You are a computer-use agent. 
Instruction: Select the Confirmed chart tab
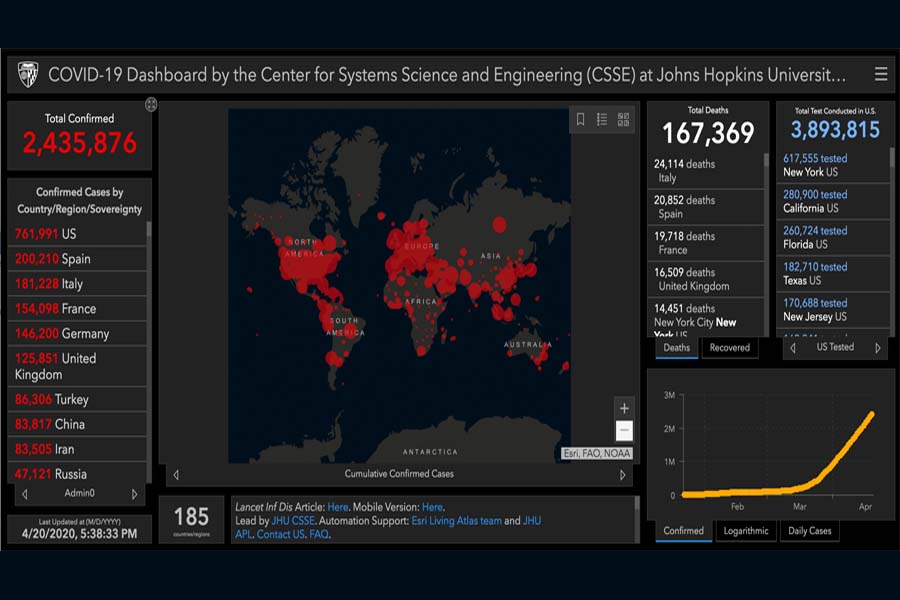point(684,531)
